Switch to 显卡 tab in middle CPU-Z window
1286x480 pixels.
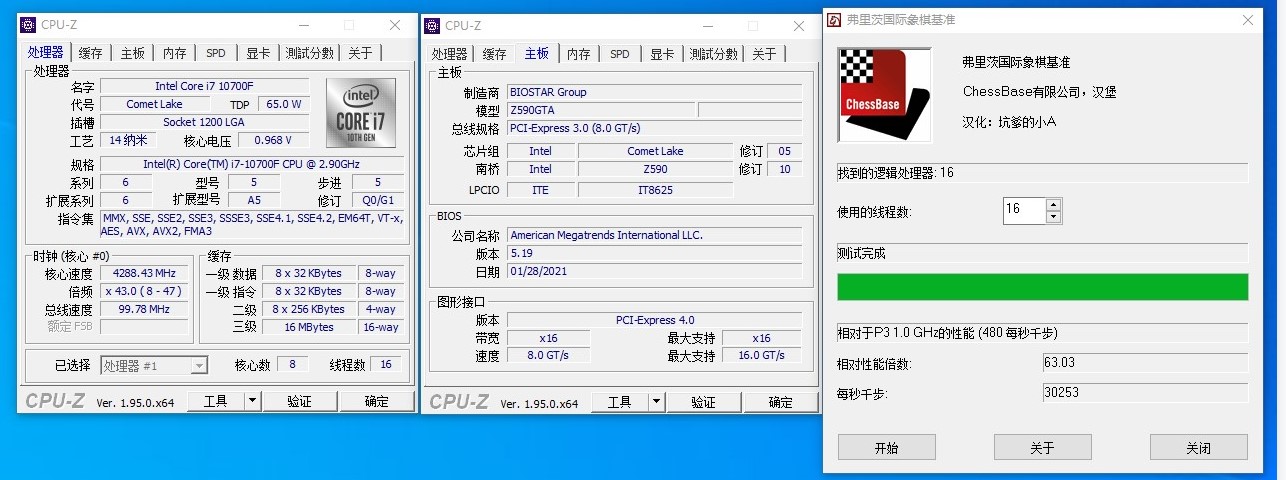click(x=662, y=54)
